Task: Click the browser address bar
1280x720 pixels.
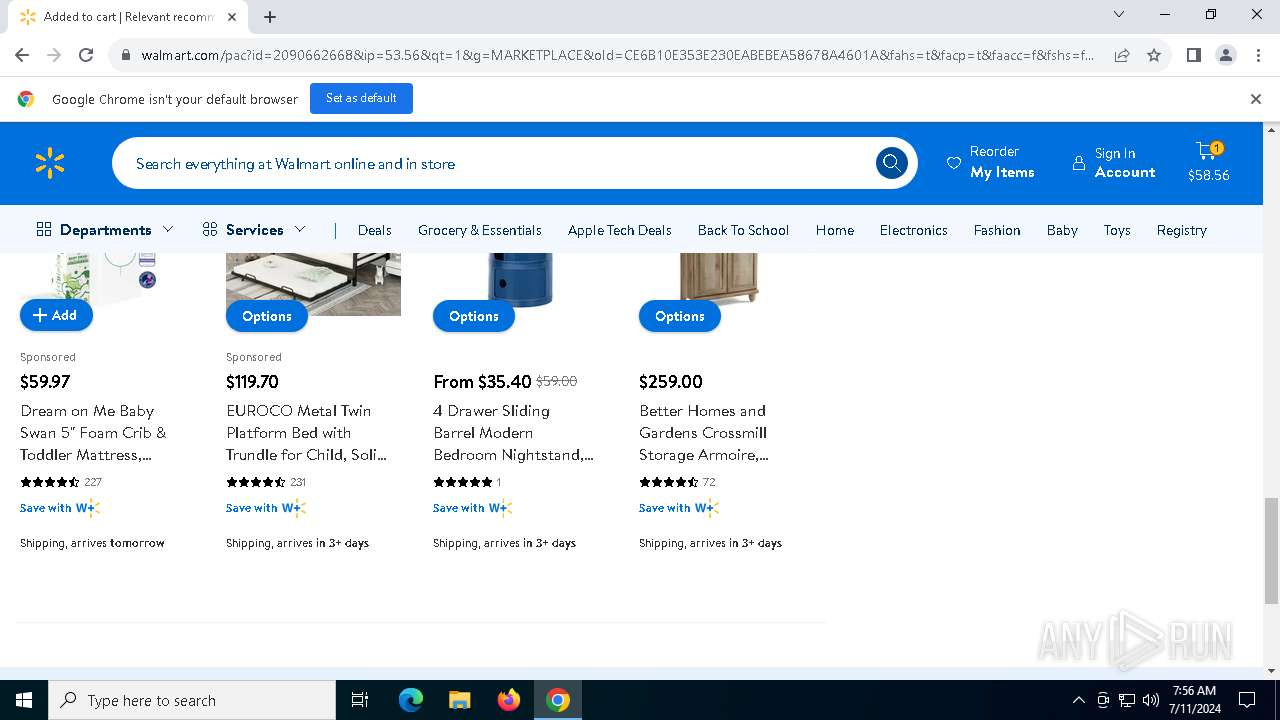Action: (618, 55)
